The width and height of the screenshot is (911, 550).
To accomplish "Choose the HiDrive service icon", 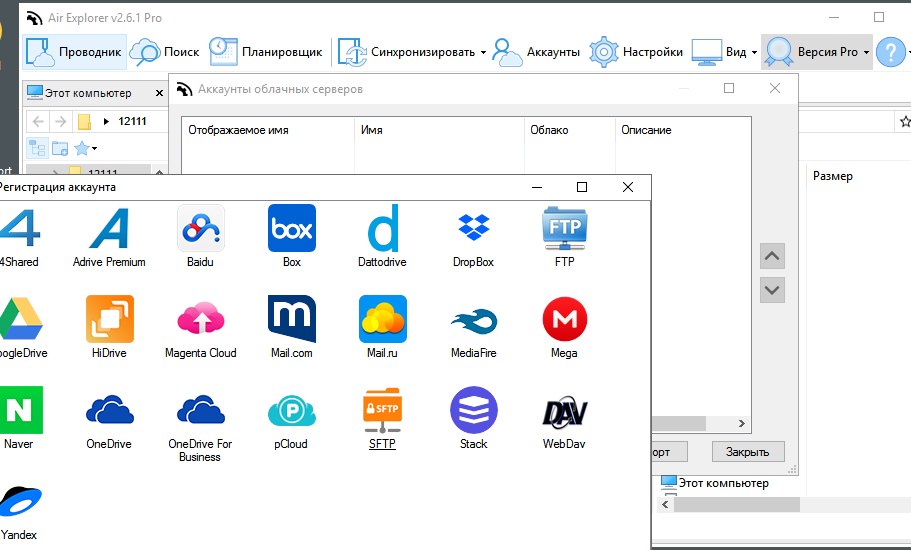I will tap(110, 319).
